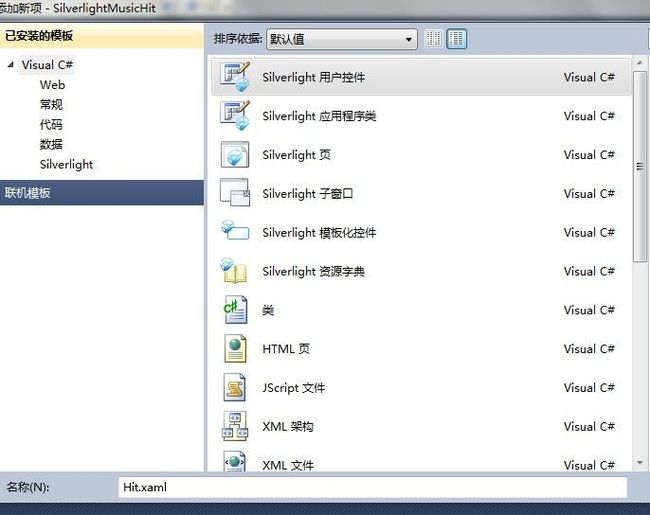The width and height of the screenshot is (650, 515).
Task: Click the template list scroll up arrow
Action: click(640, 63)
